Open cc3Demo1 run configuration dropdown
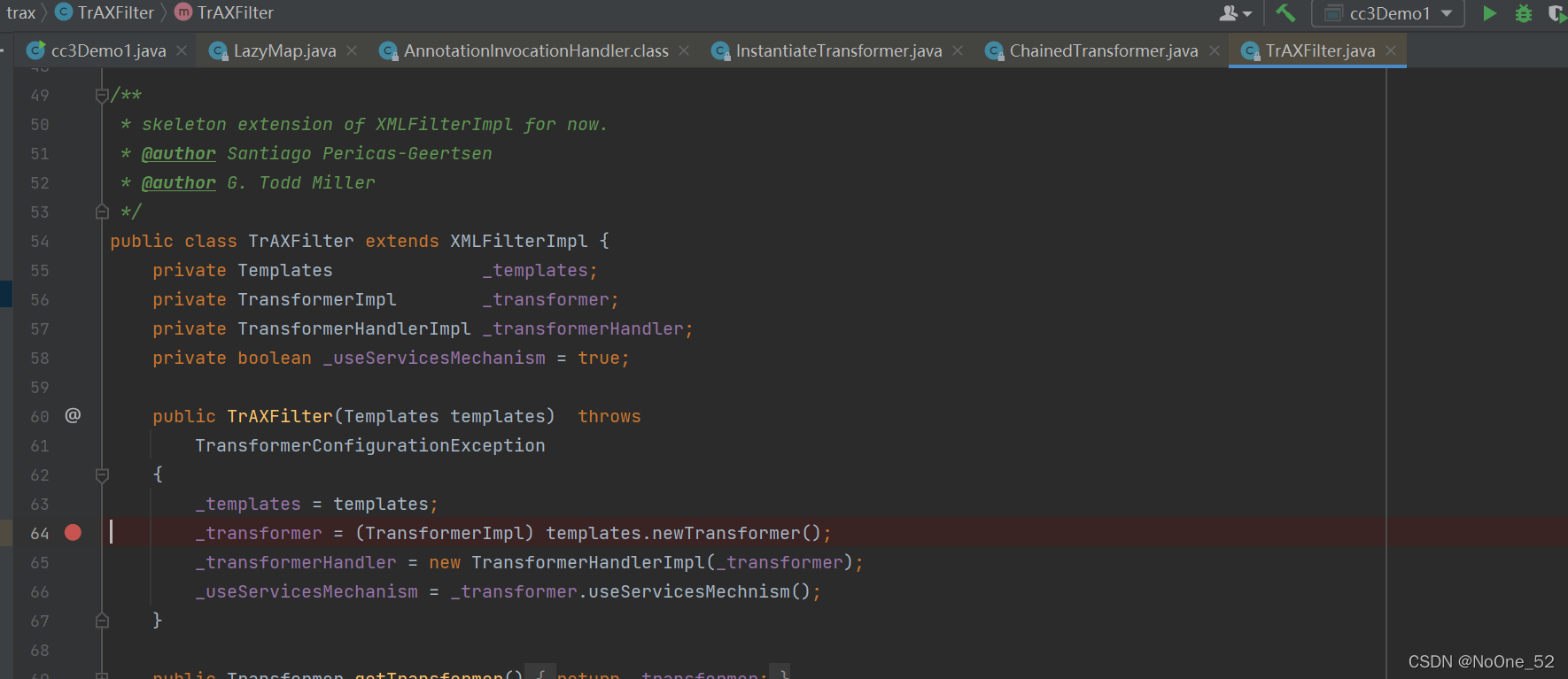 point(1388,13)
